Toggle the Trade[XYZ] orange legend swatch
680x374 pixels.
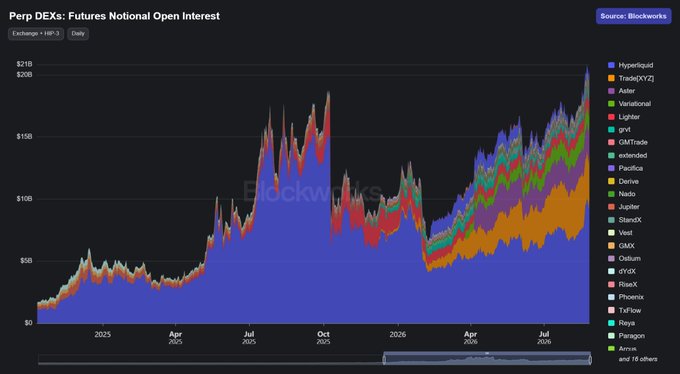pyautogui.click(x=611, y=78)
